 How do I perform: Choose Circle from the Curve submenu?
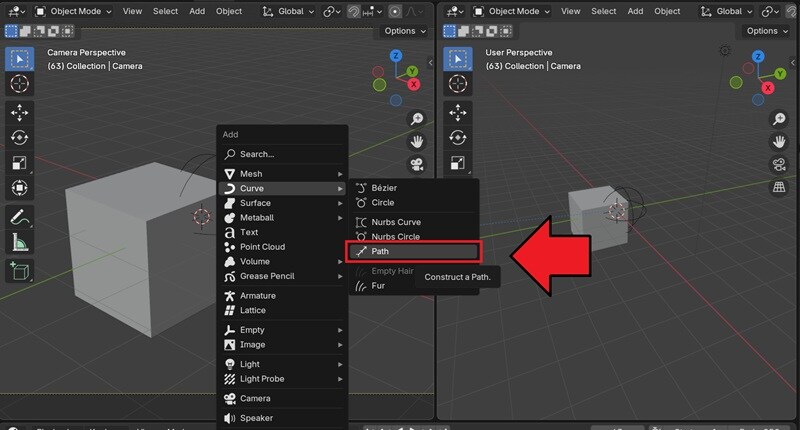tap(413, 203)
